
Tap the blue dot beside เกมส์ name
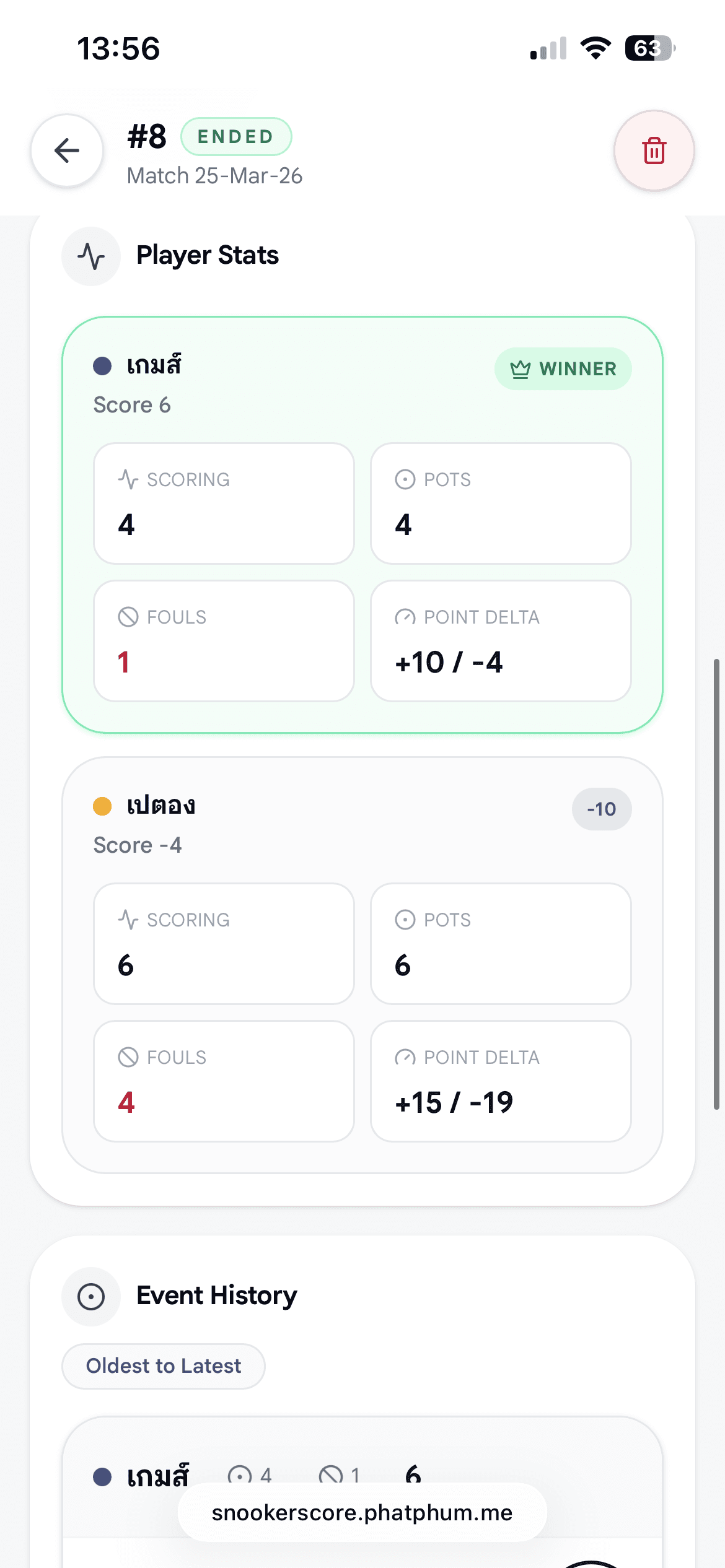coord(102,366)
